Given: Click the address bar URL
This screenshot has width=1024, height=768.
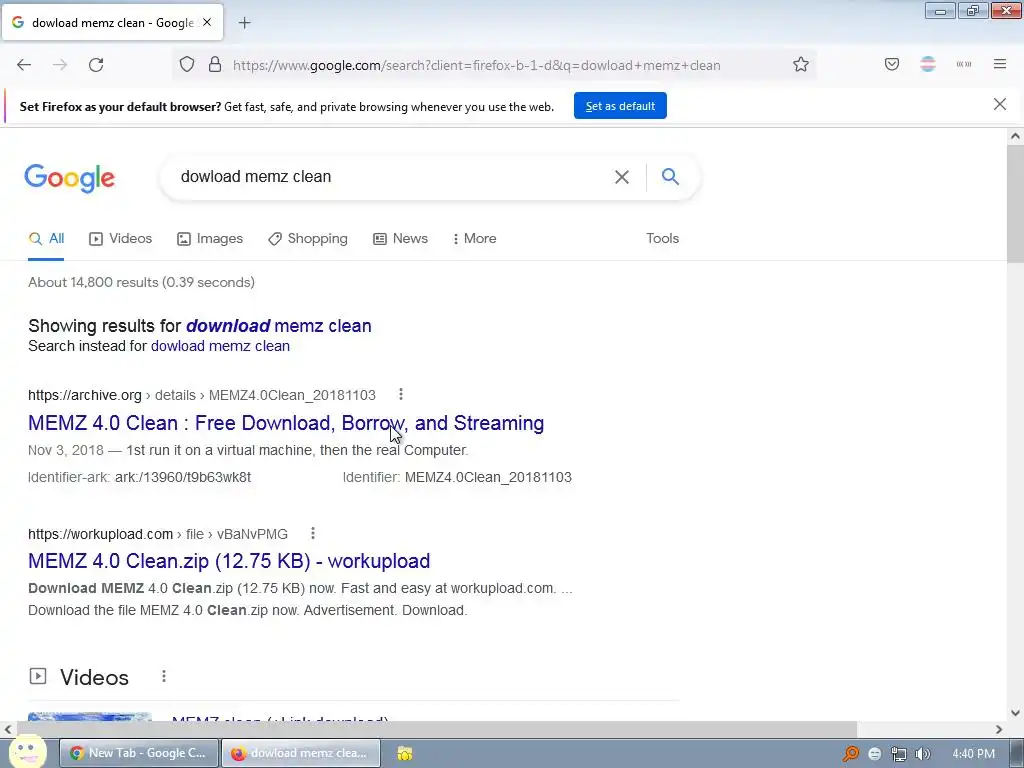Looking at the screenshot, I should (477, 65).
